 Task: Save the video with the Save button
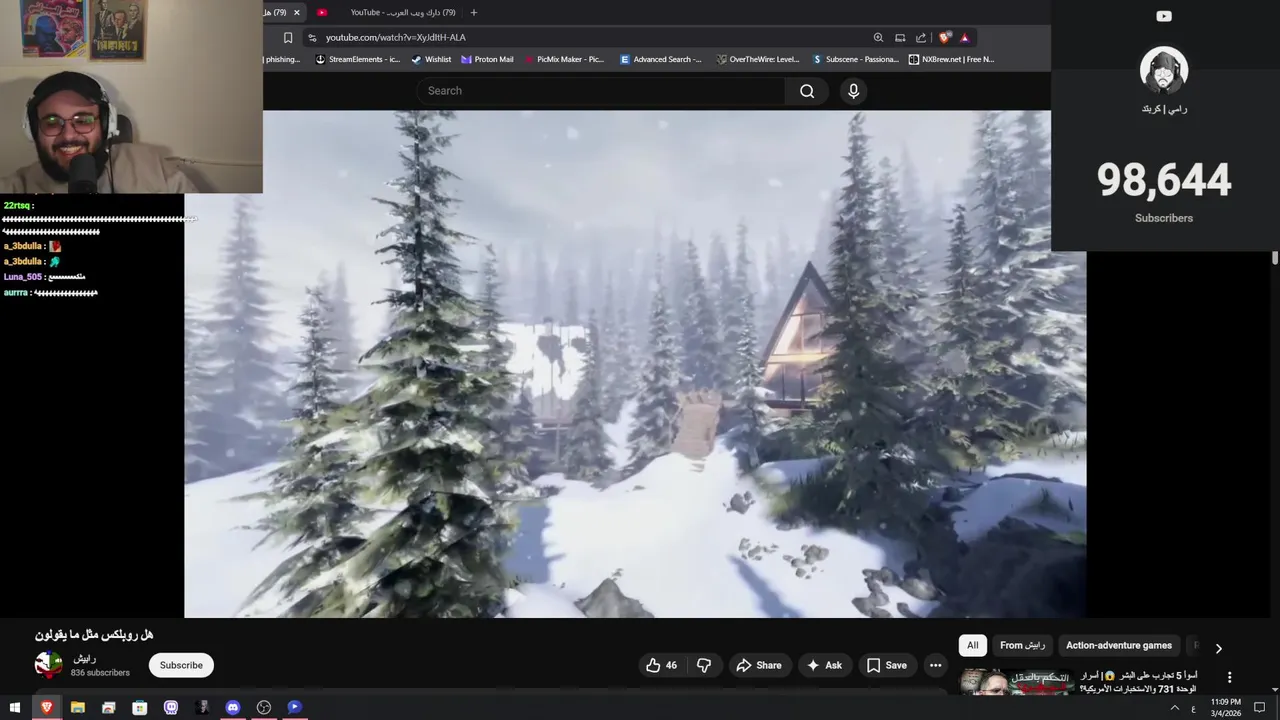(x=886, y=665)
